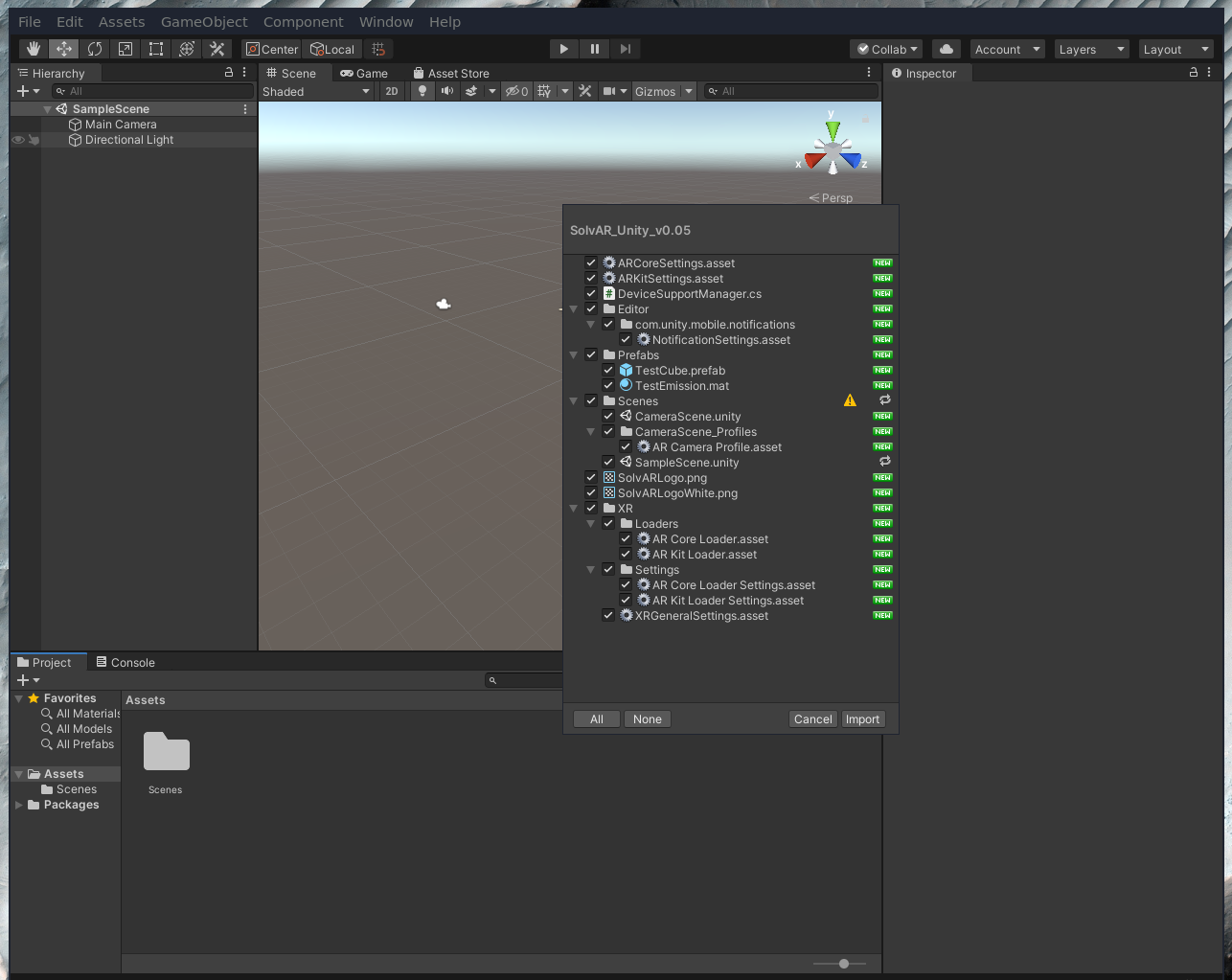Open the Inspector panel's three-dot menu
Screen dimensions: 1232x980
click(x=1211, y=73)
